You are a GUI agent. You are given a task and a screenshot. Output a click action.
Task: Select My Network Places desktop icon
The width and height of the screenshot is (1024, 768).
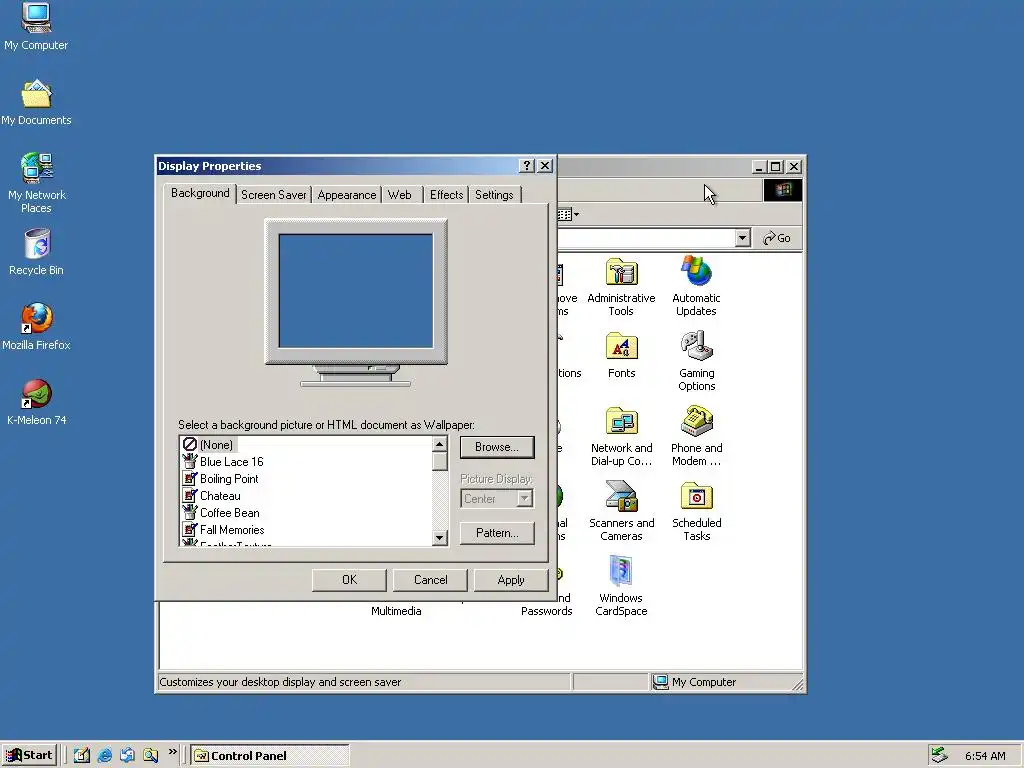pos(36,183)
